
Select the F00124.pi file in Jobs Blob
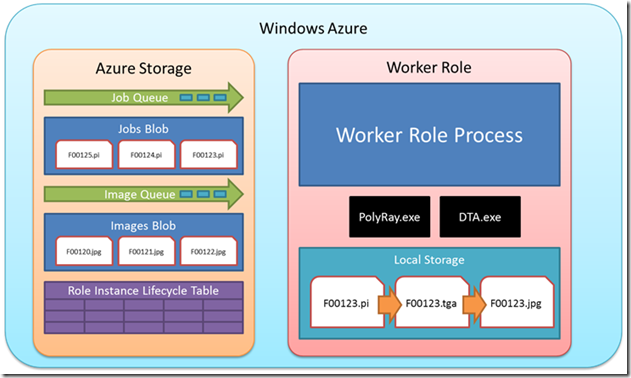tap(146, 154)
